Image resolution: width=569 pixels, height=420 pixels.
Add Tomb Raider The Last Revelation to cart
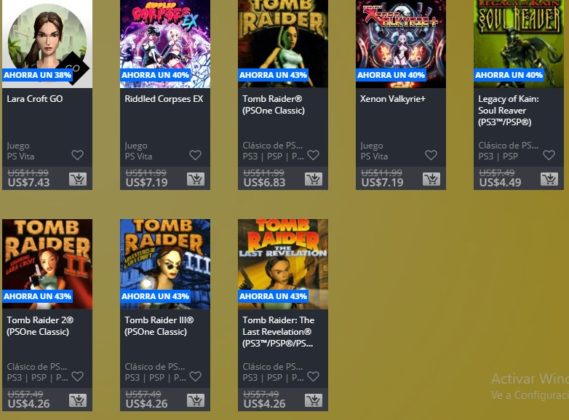(x=314, y=400)
